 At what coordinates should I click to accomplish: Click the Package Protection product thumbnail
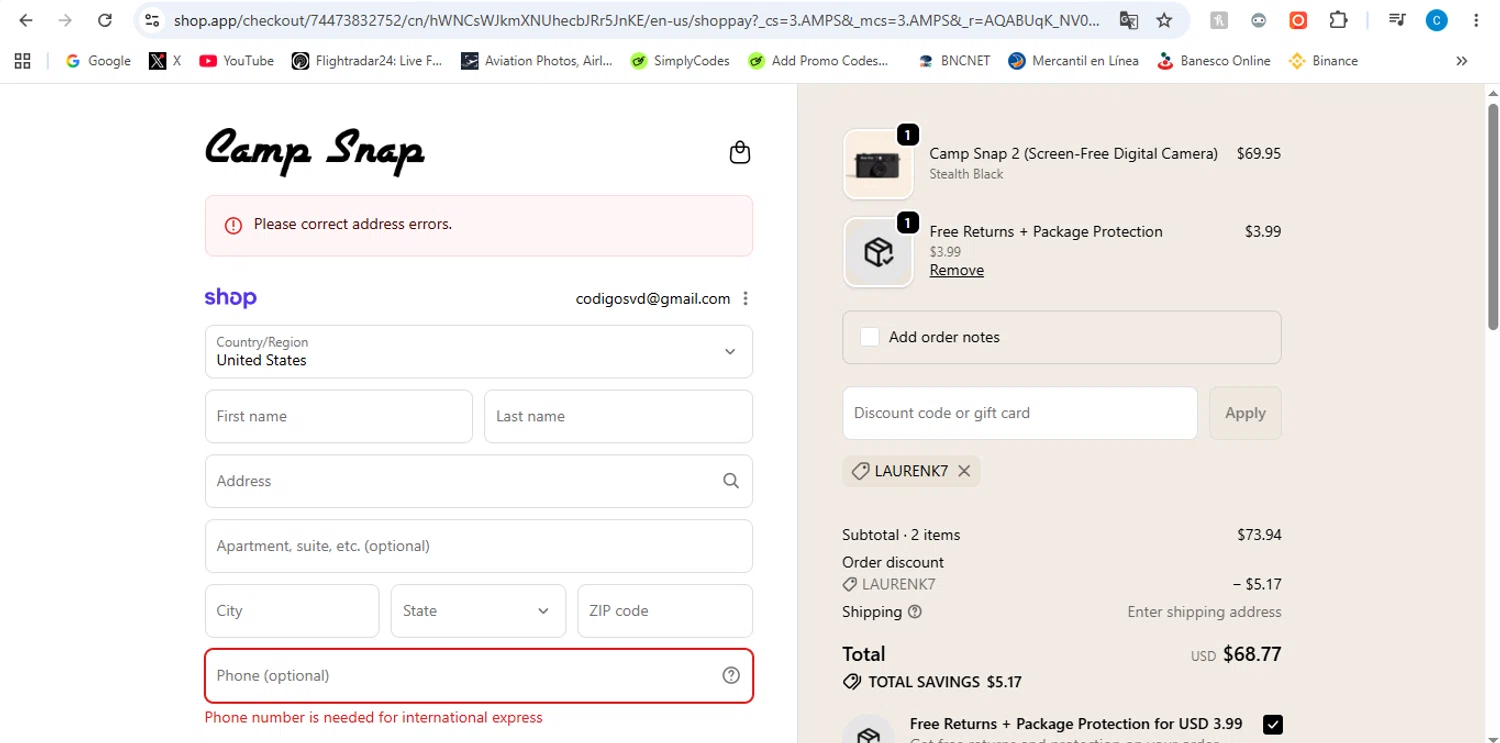point(878,252)
